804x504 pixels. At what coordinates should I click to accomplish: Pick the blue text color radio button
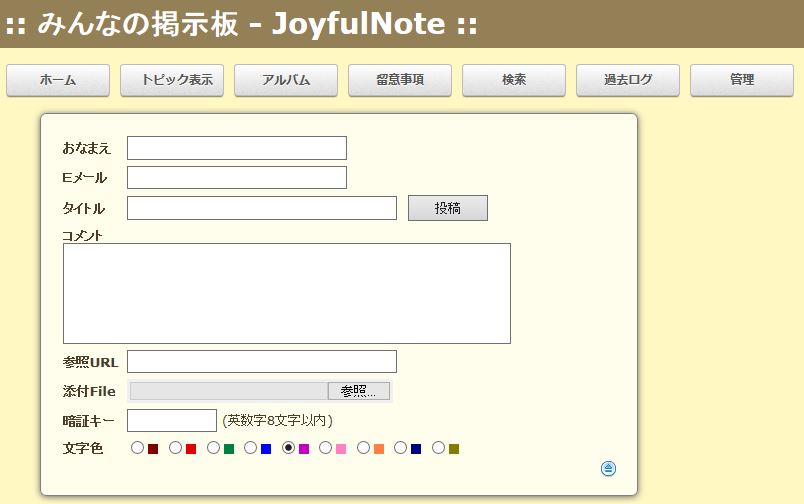[x=251, y=448]
